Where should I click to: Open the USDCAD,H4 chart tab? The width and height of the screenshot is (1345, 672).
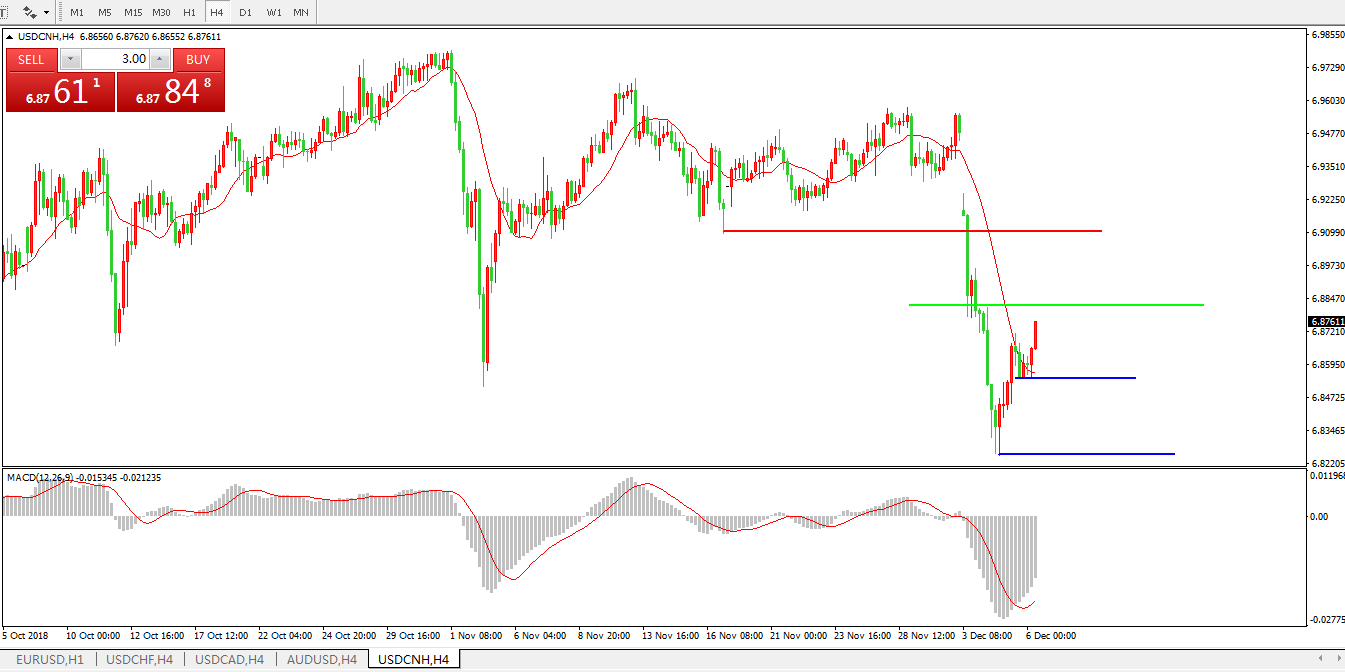click(229, 659)
